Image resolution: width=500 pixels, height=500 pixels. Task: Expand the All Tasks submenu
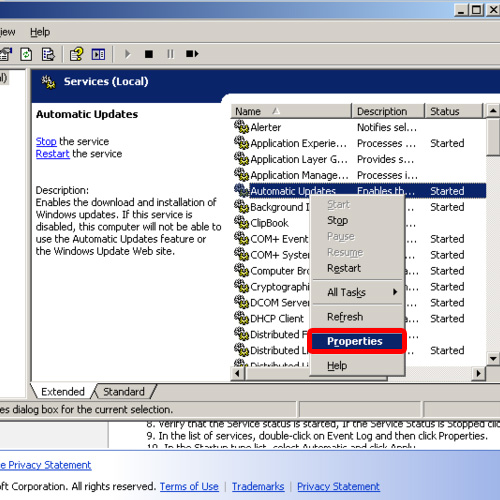(x=357, y=292)
